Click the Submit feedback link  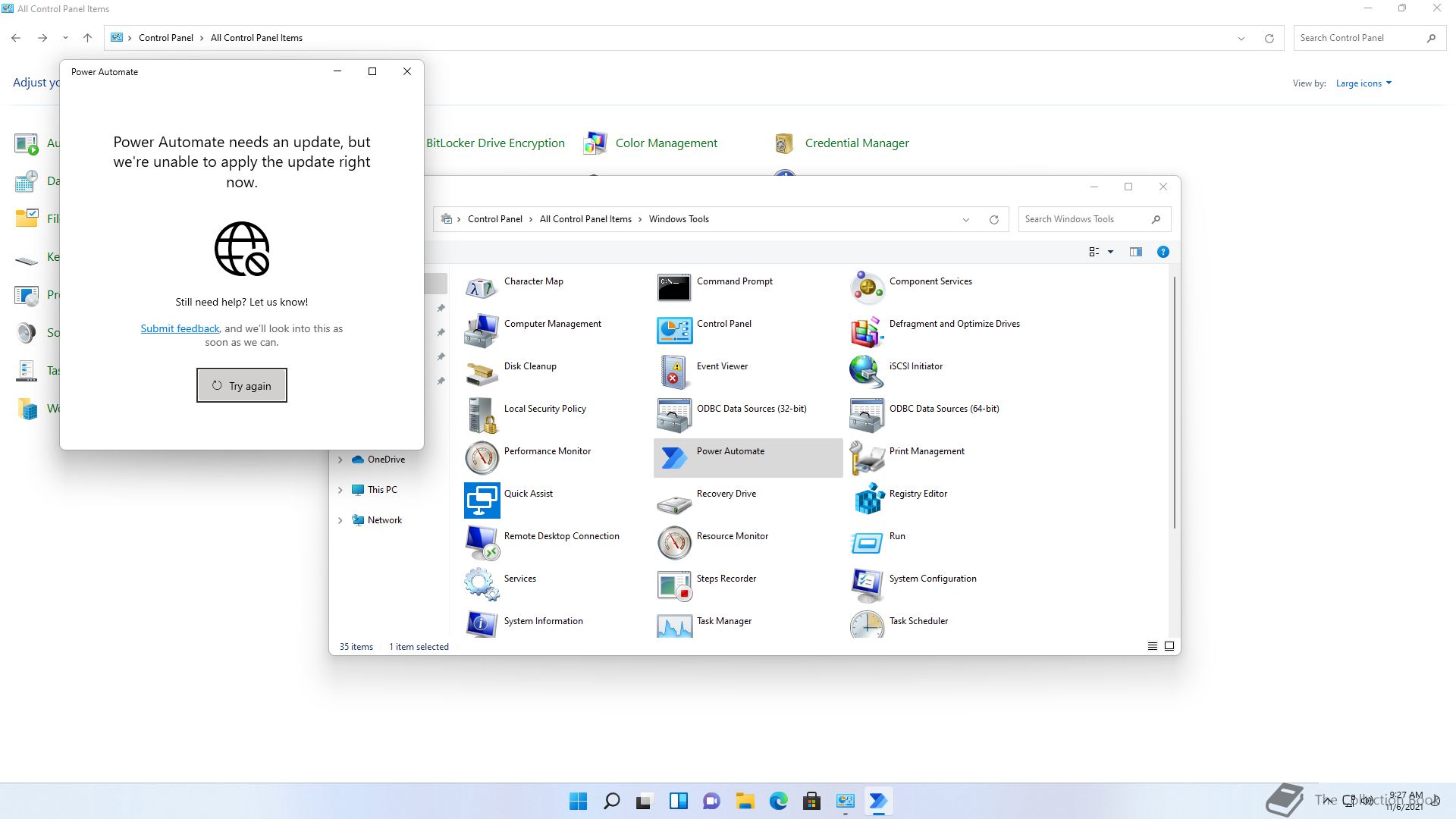(180, 328)
